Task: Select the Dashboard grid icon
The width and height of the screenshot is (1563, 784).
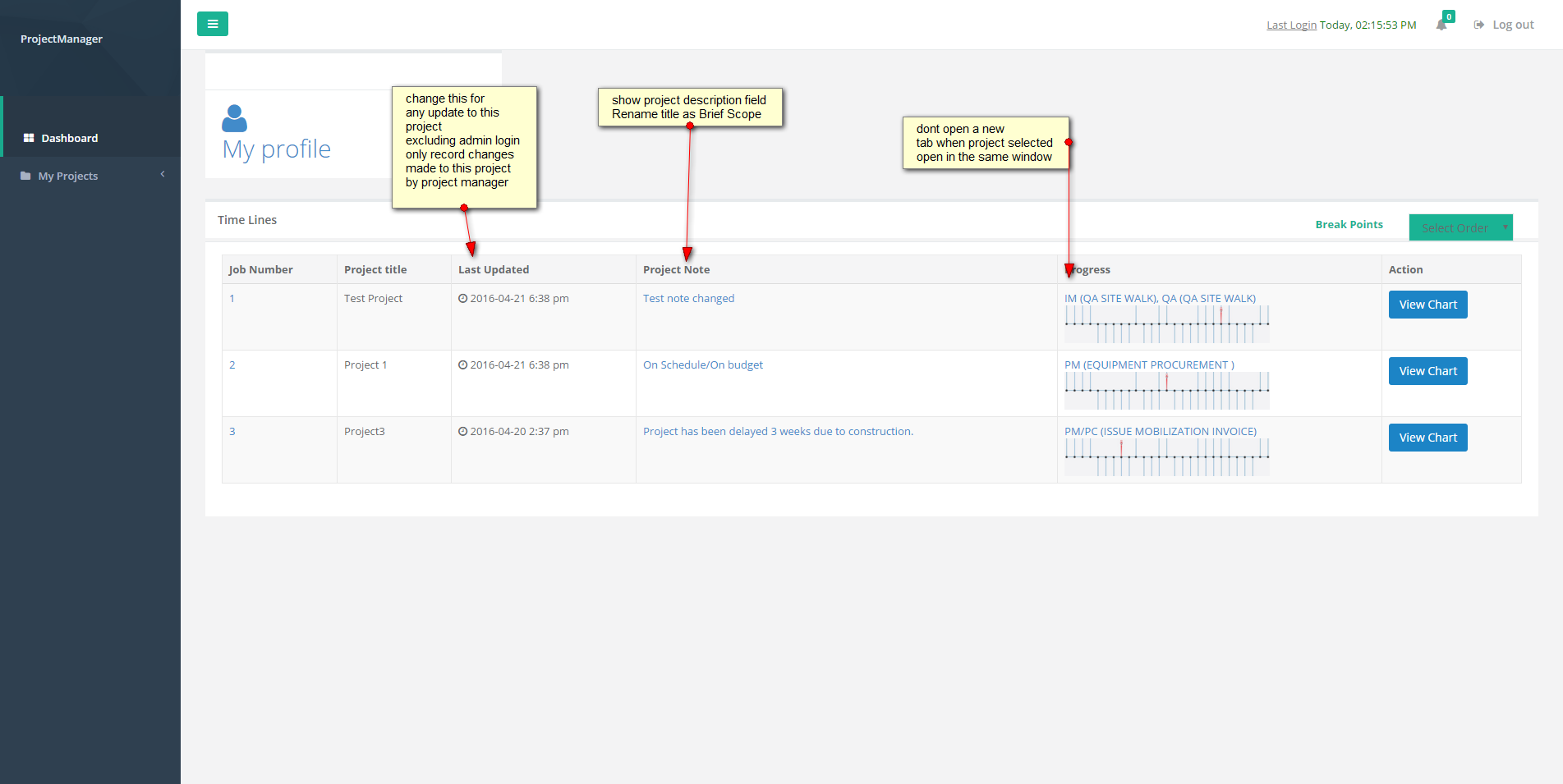Action: [x=29, y=138]
